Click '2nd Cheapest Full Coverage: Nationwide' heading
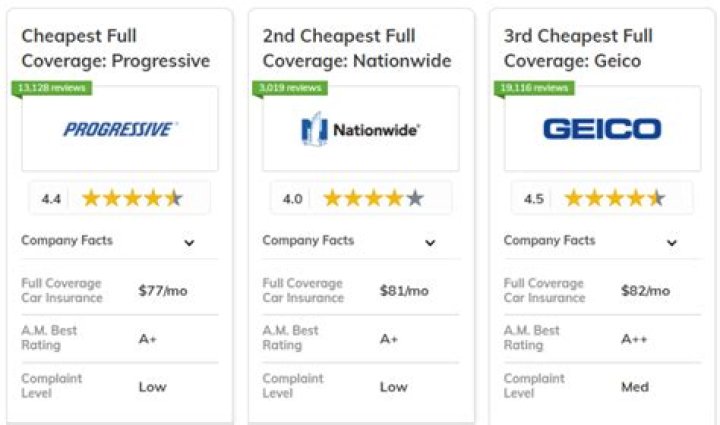Viewport: 720px width, 425px height. coord(357,48)
